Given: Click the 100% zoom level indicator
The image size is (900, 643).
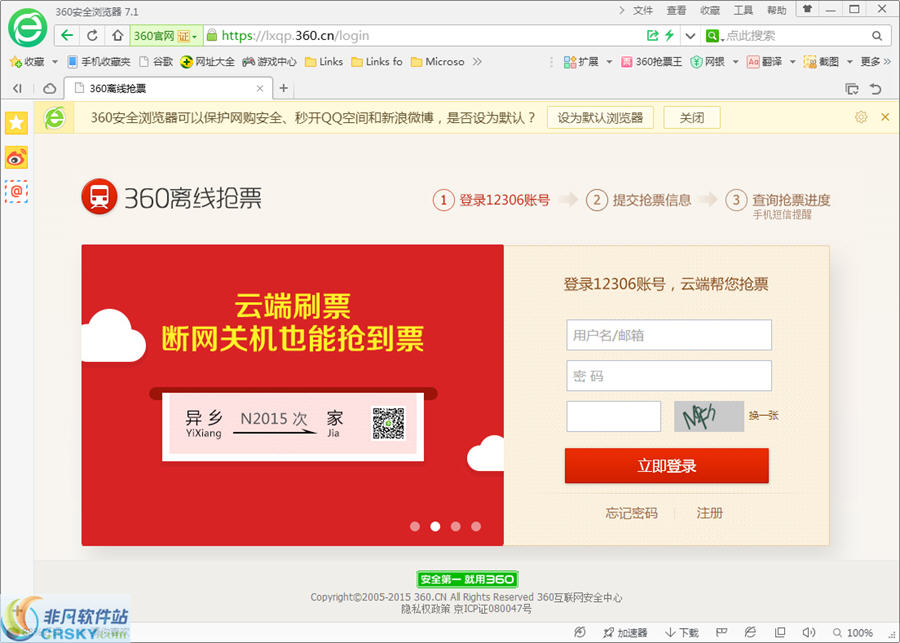Looking at the screenshot, I should 853,633.
